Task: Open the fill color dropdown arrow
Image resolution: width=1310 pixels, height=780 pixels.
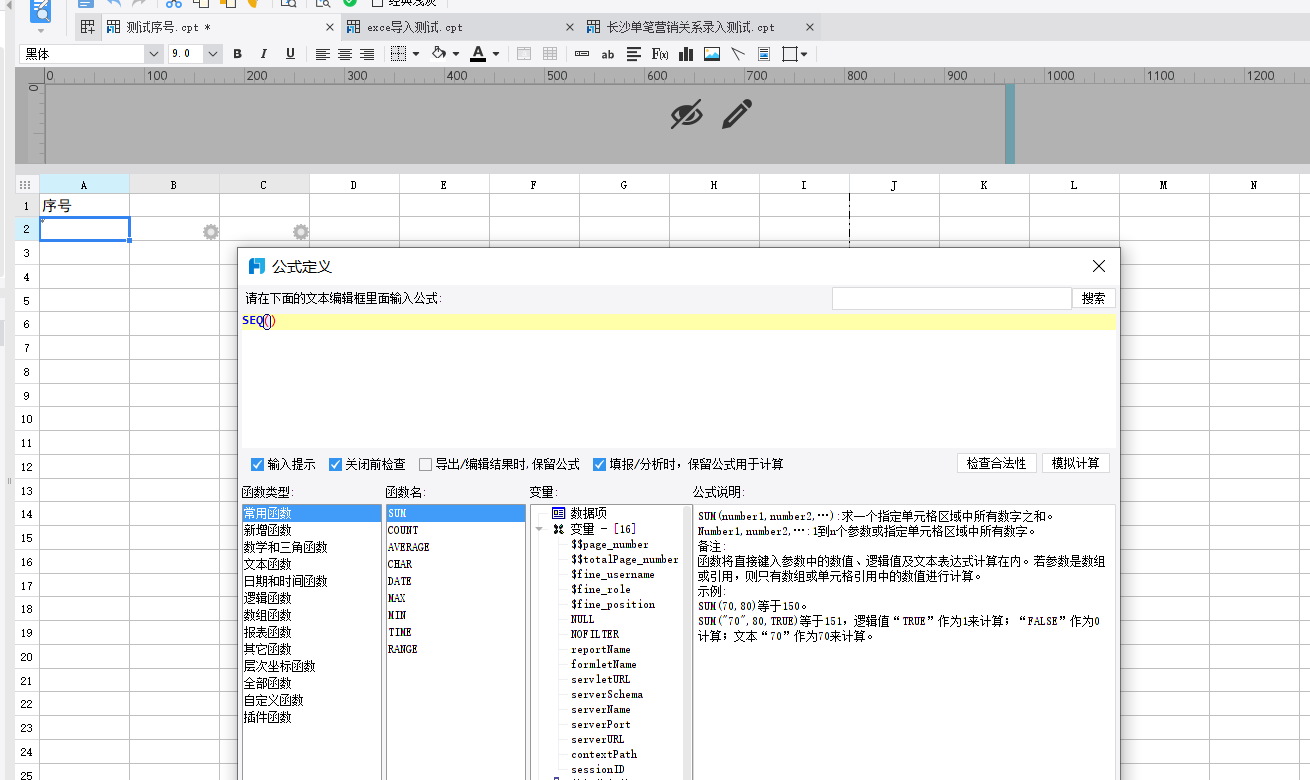Action: tap(455, 54)
